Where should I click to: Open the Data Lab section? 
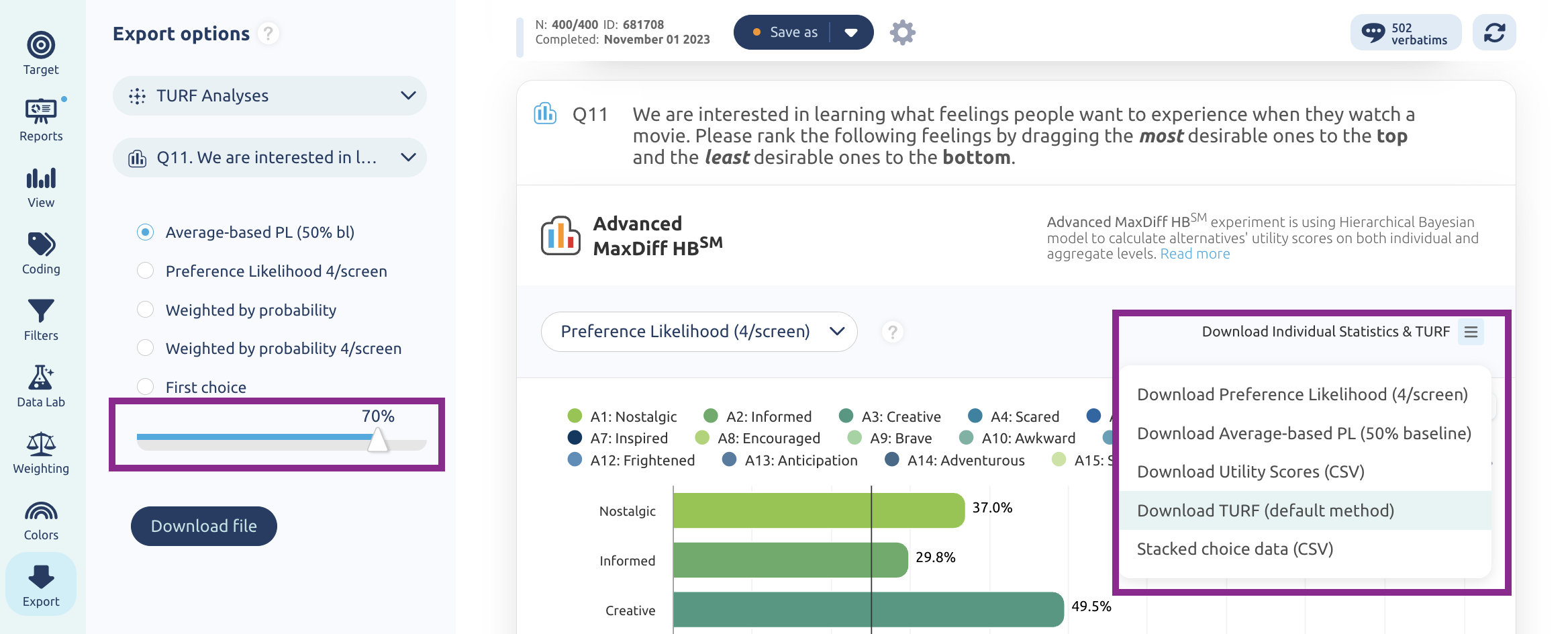point(41,386)
